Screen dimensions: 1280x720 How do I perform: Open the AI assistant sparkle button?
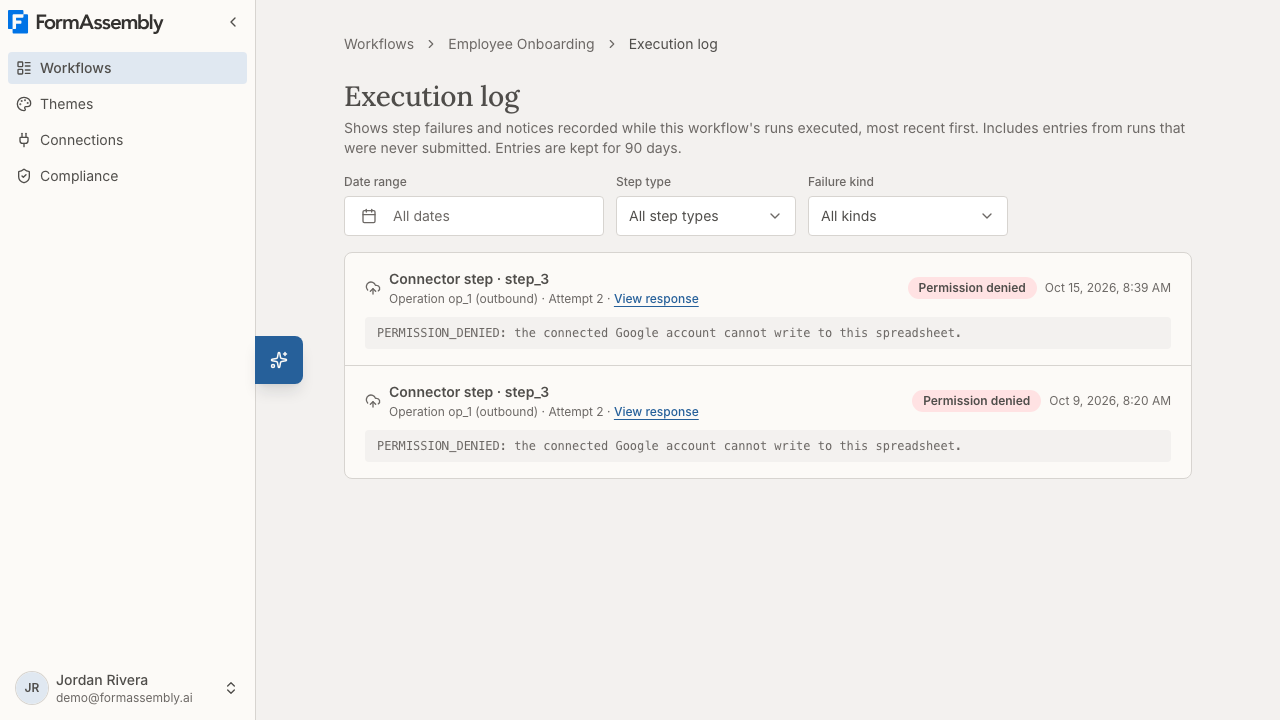tap(279, 360)
